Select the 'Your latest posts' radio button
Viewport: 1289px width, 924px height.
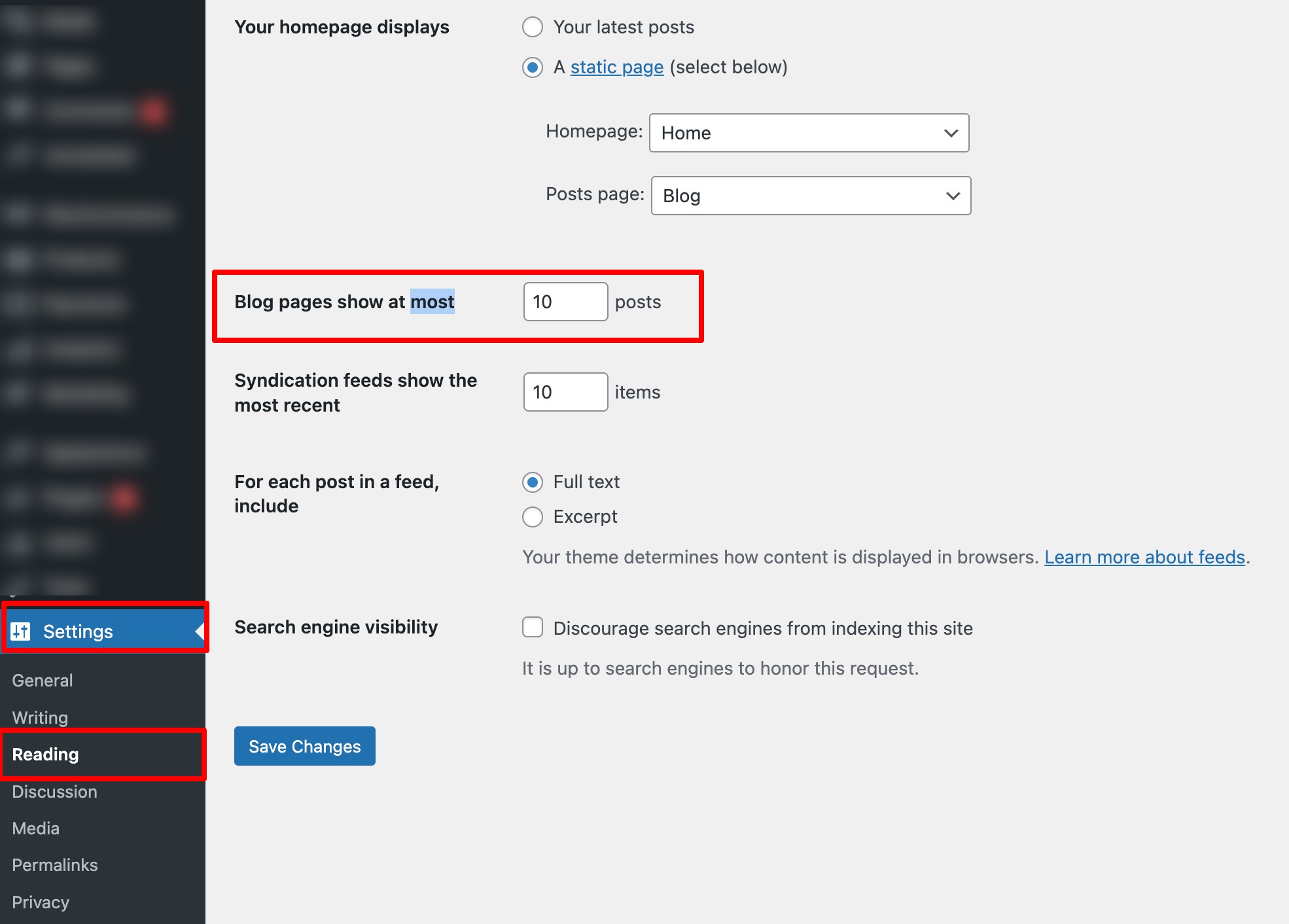(x=533, y=27)
